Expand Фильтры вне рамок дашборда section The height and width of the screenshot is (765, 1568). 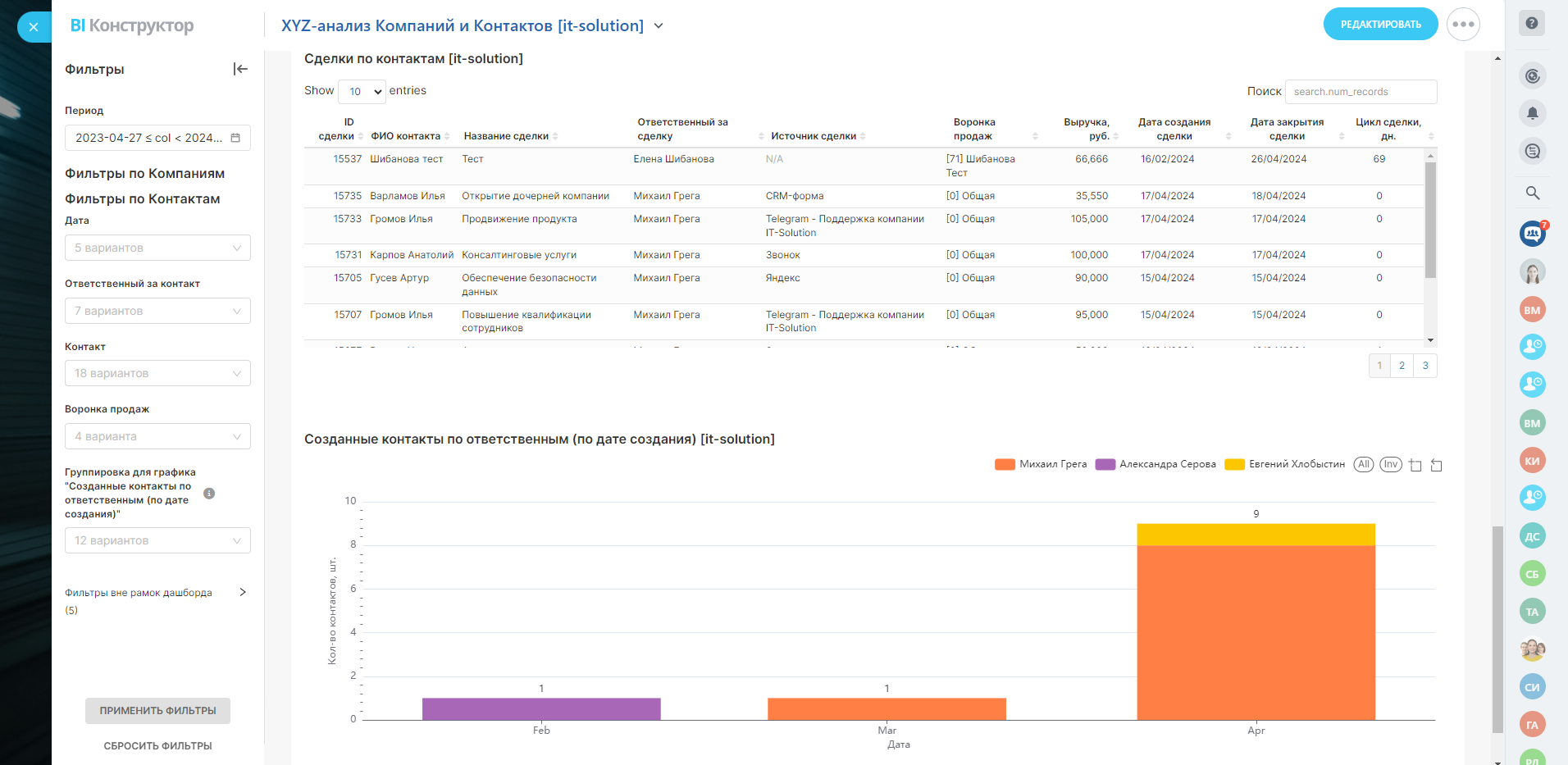242,592
